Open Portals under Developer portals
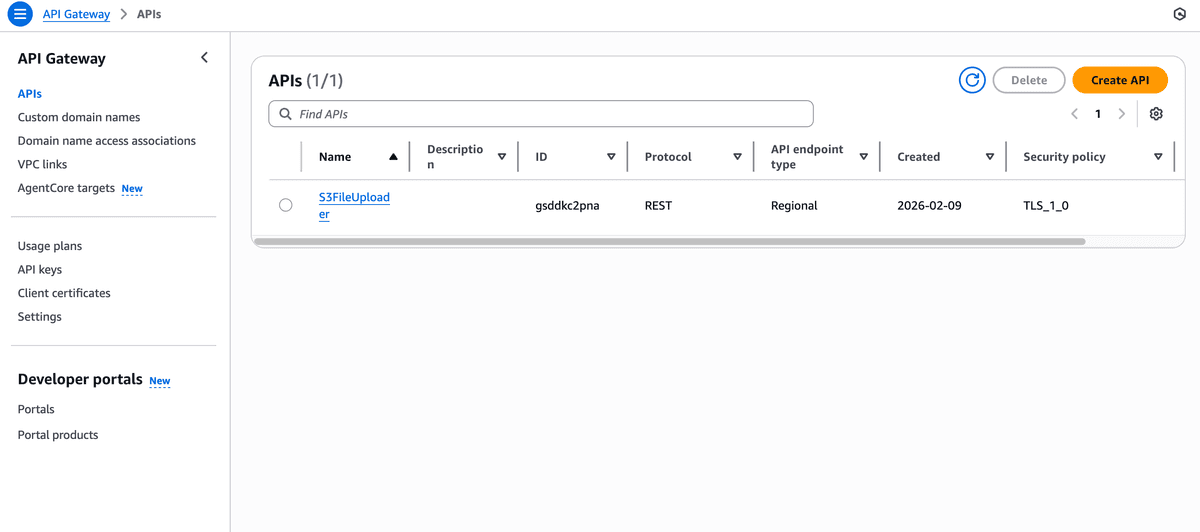The image size is (1200, 532). click(36, 409)
